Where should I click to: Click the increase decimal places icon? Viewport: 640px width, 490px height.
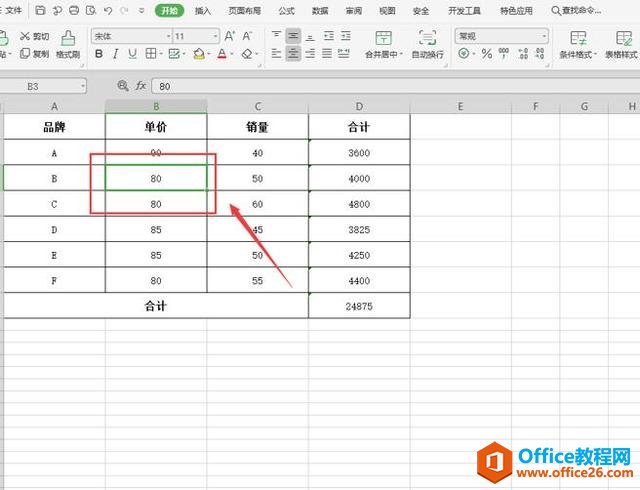523,53
